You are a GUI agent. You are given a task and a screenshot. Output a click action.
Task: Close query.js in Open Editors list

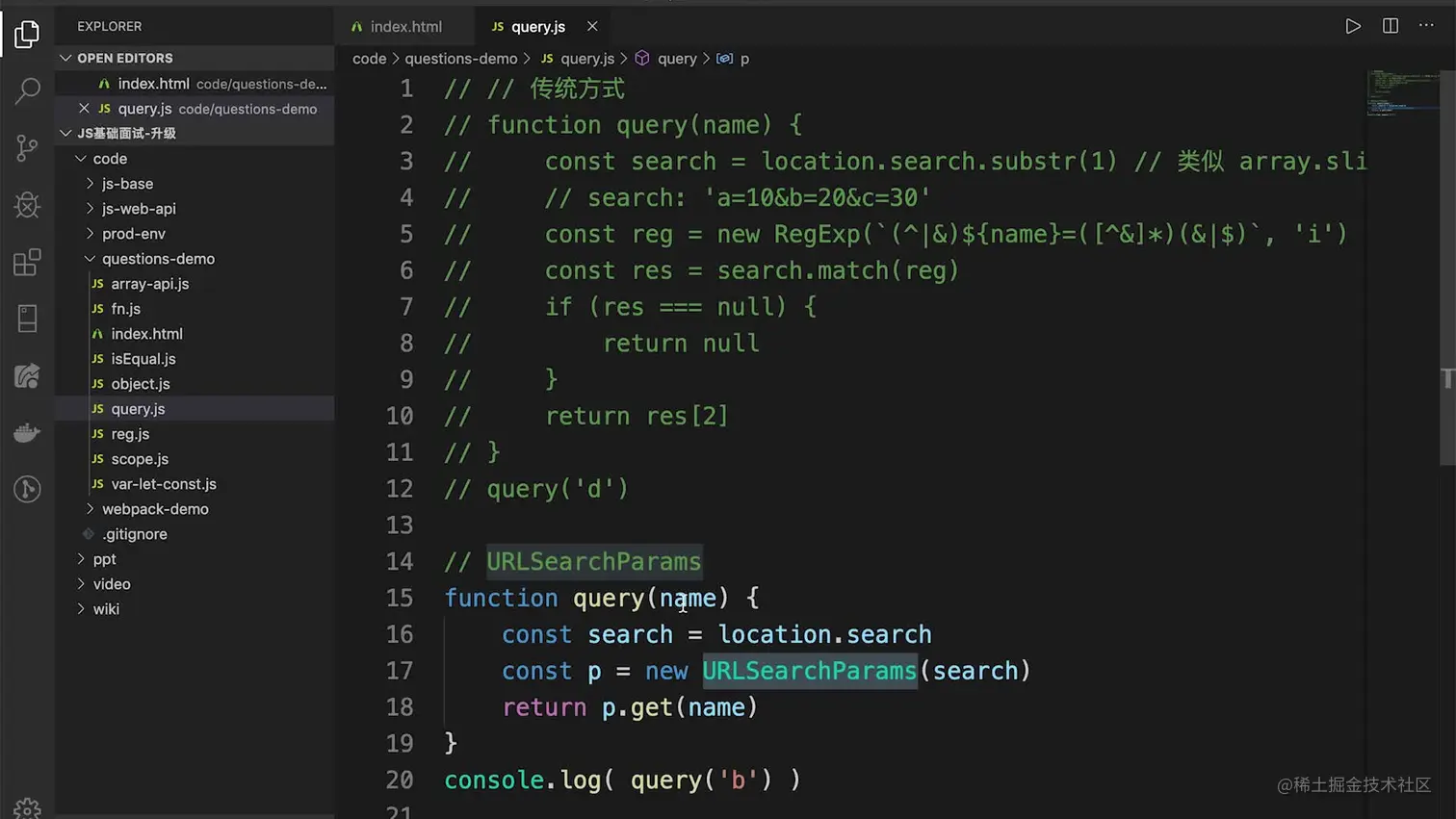point(84,109)
